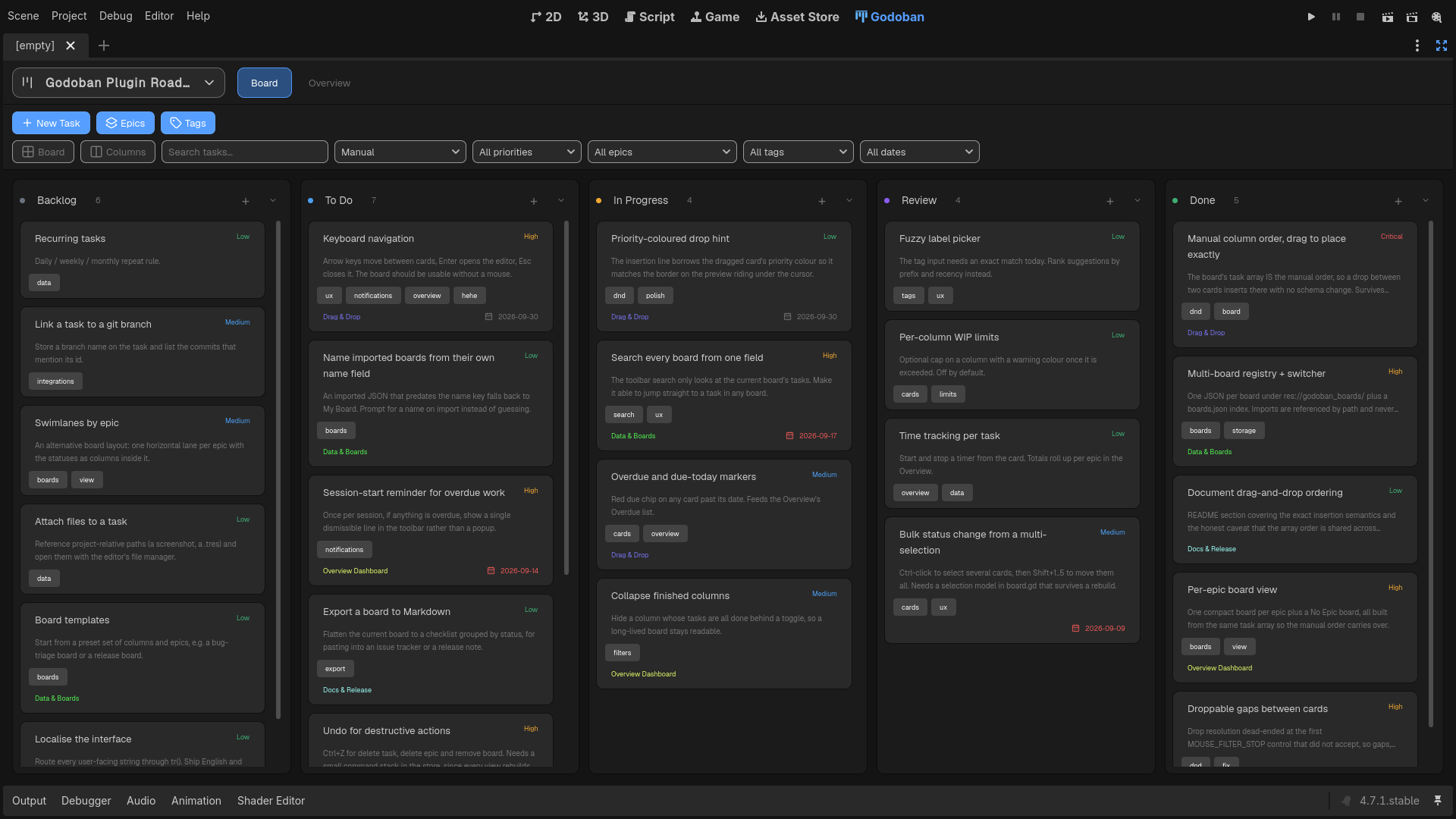
Task: Open the debug search icon top right
Action: tap(1436, 17)
